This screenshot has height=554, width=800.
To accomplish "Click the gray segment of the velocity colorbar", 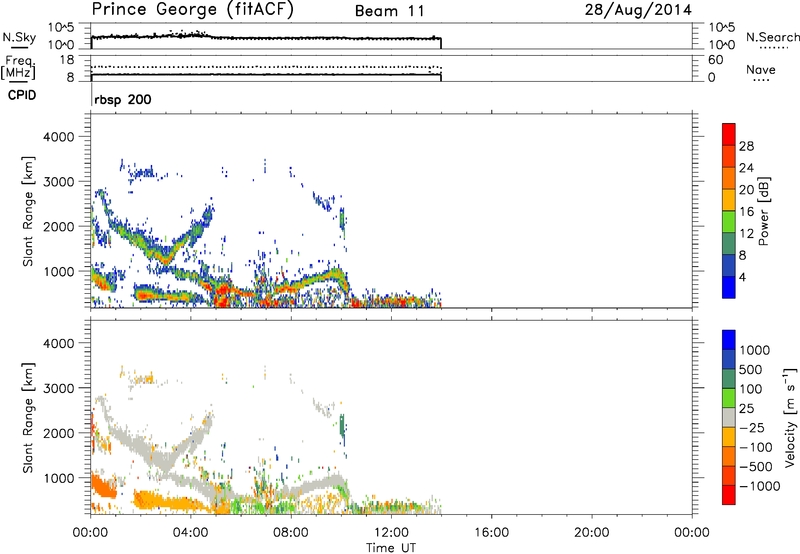I will (x=729, y=417).
